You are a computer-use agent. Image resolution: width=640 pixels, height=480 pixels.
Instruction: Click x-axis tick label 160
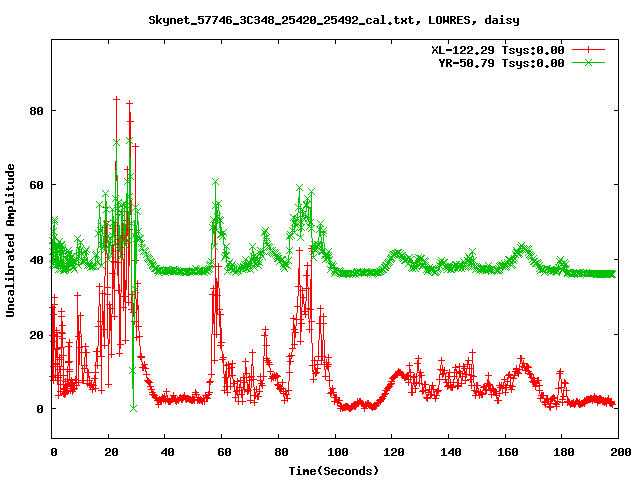click(507, 452)
